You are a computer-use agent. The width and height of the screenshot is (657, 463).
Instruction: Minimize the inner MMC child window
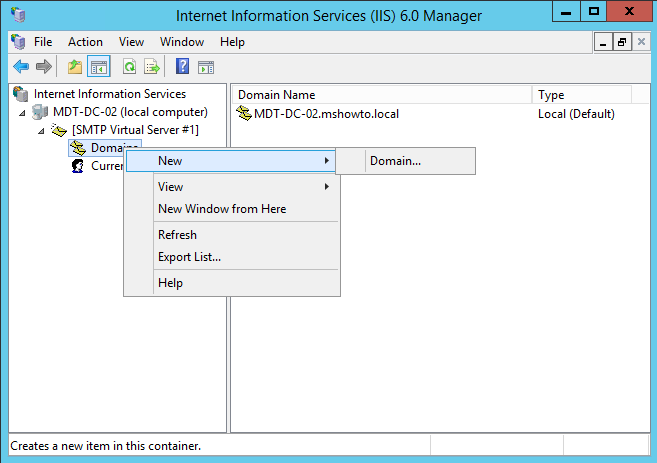pyautogui.click(x=603, y=42)
